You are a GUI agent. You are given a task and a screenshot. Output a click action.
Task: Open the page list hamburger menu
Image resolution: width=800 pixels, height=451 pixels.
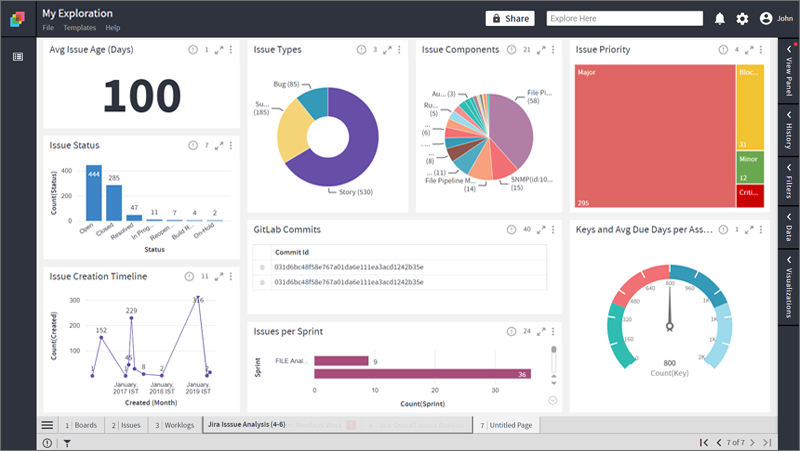(47, 425)
